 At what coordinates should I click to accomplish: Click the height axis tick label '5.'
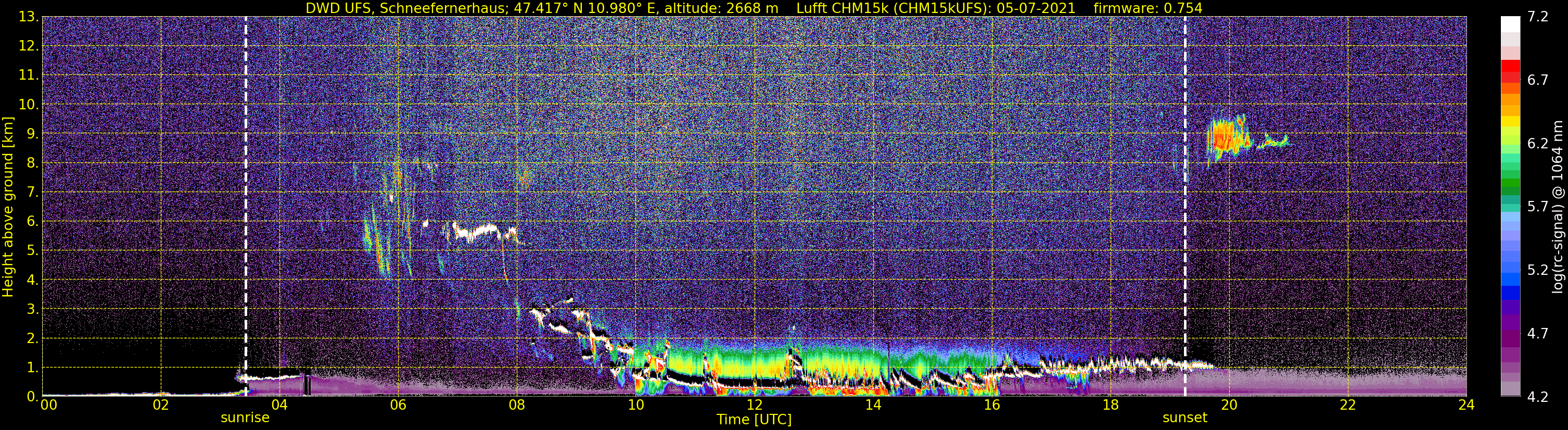point(32,251)
